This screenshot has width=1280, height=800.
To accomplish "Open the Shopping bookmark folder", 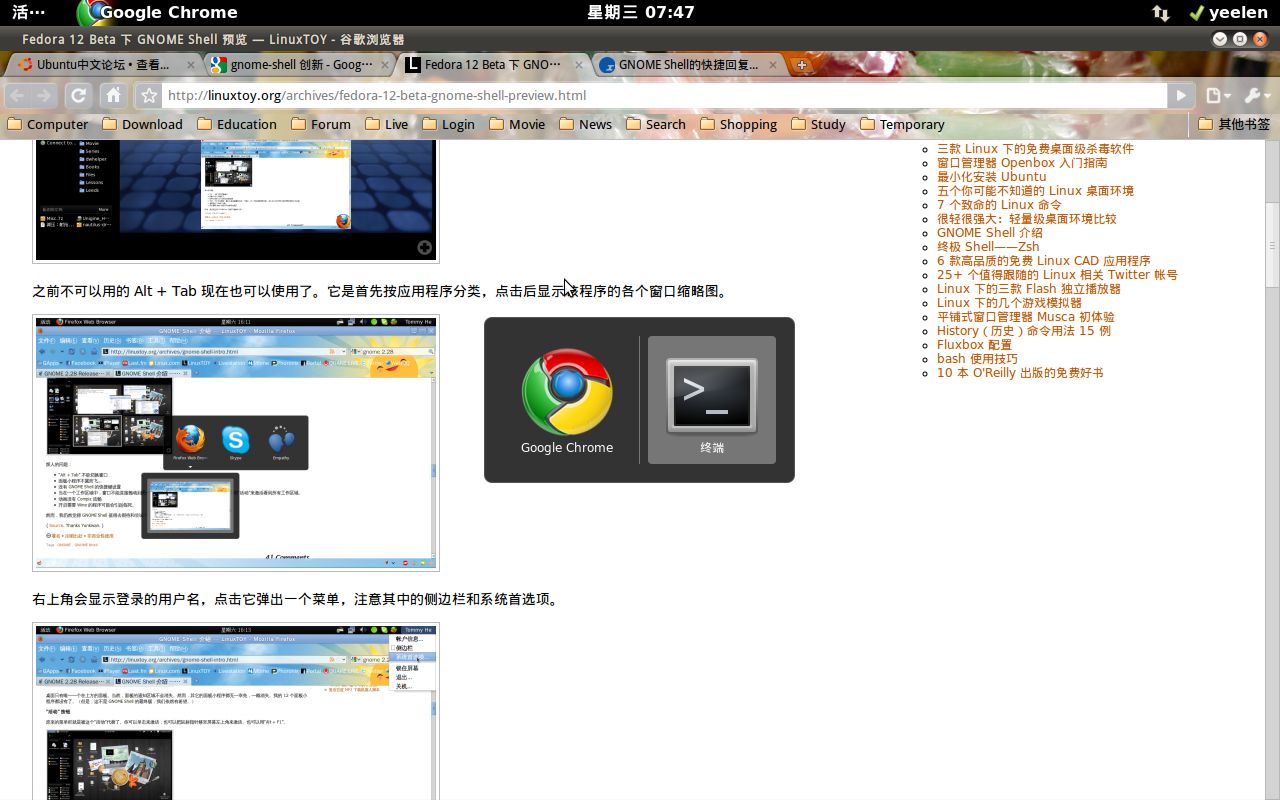I will (x=738, y=124).
